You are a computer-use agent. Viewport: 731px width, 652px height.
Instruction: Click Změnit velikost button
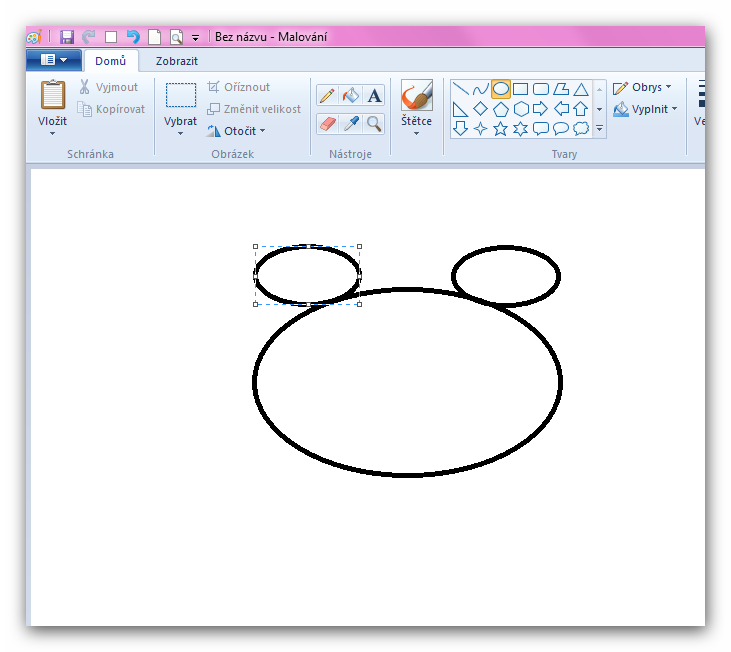coord(254,109)
